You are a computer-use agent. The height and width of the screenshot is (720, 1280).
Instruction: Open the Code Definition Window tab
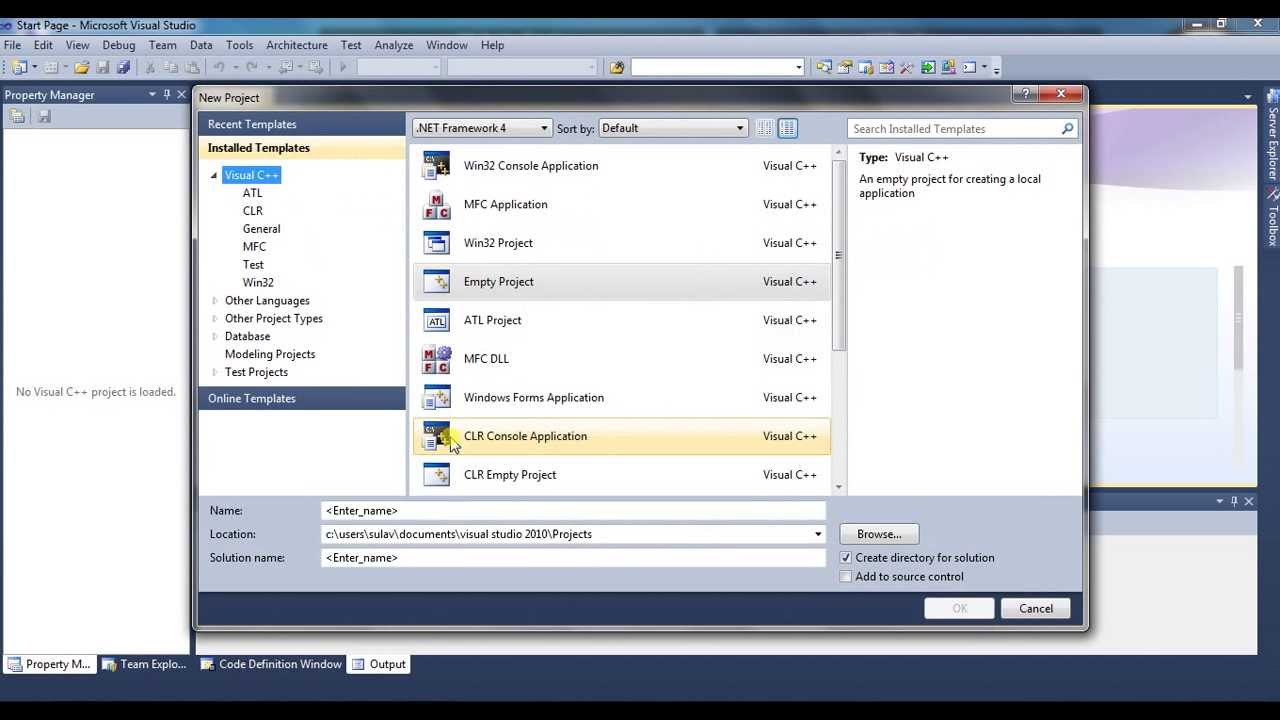click(271, 664)
